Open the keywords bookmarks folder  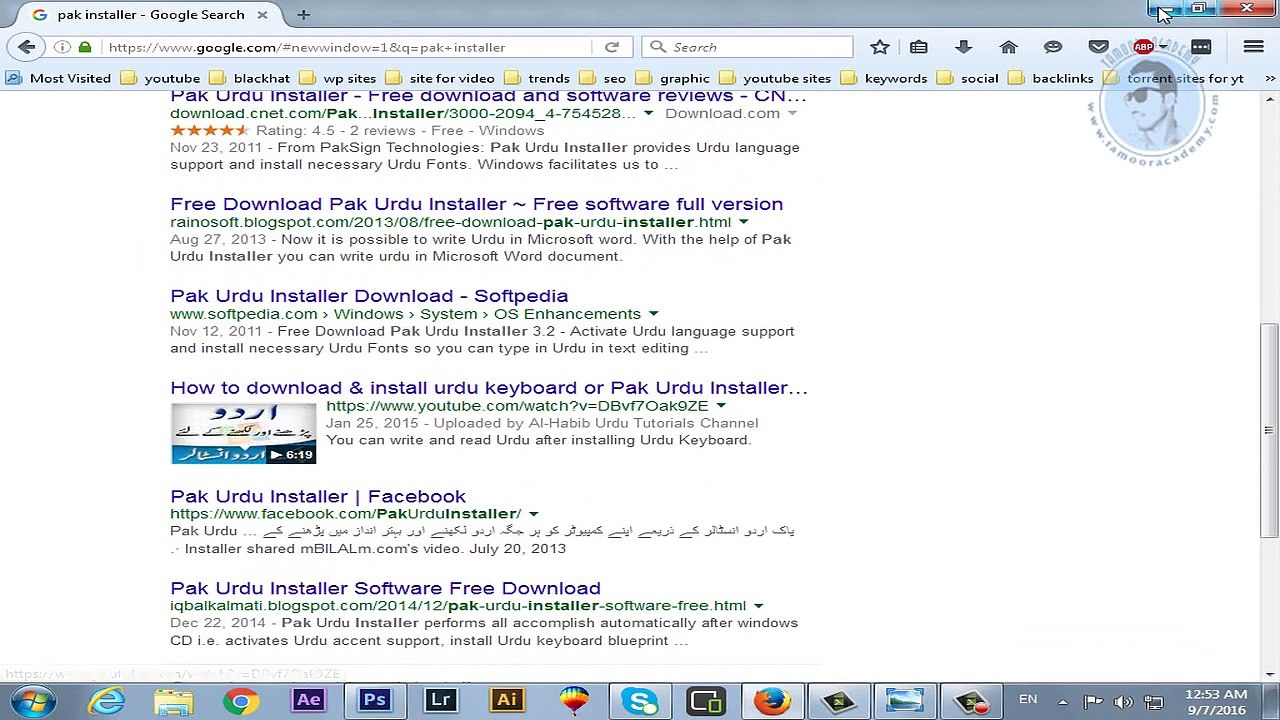coord(884,78)
